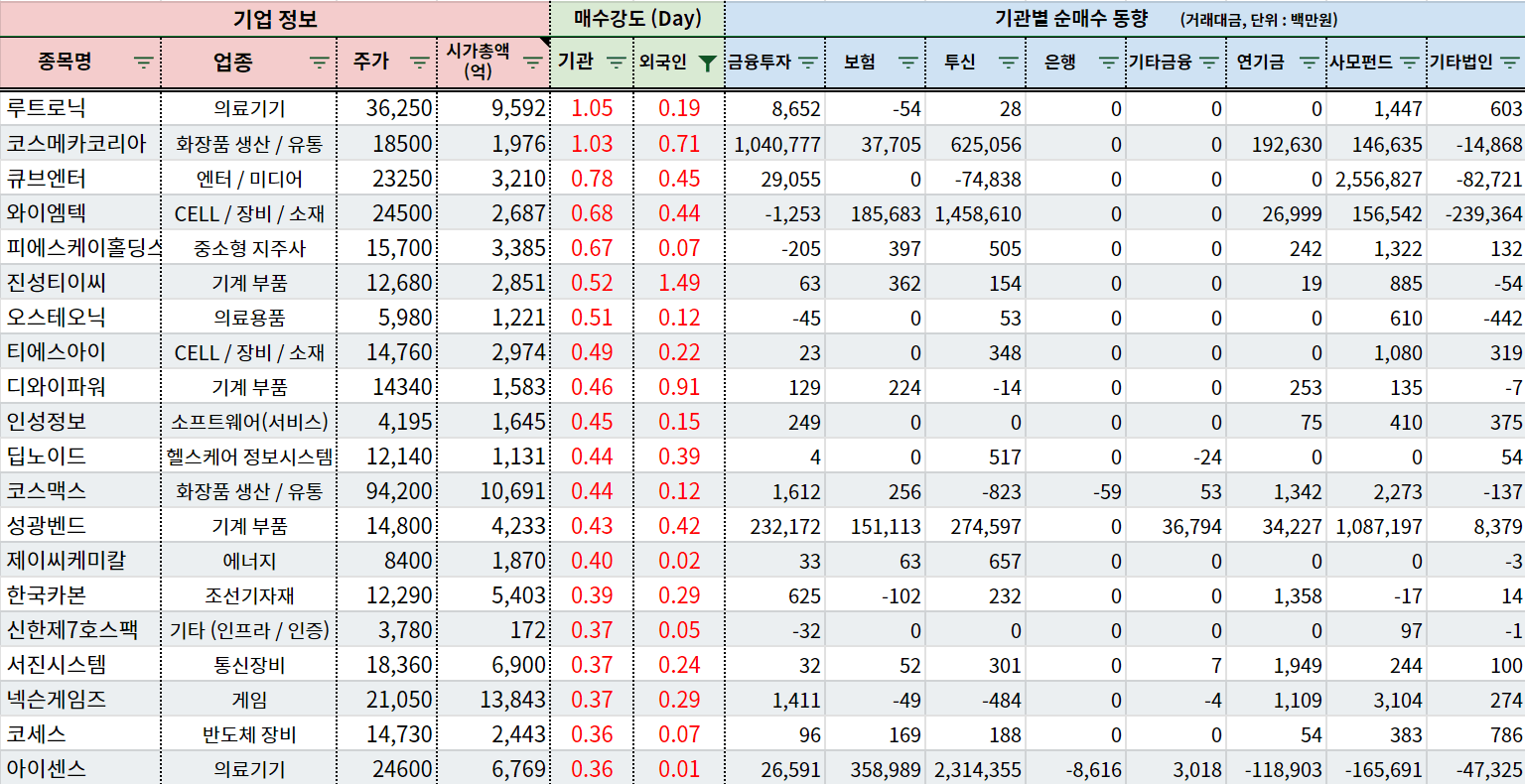Click the 루트로닉 stock name cell

[80, 108]
